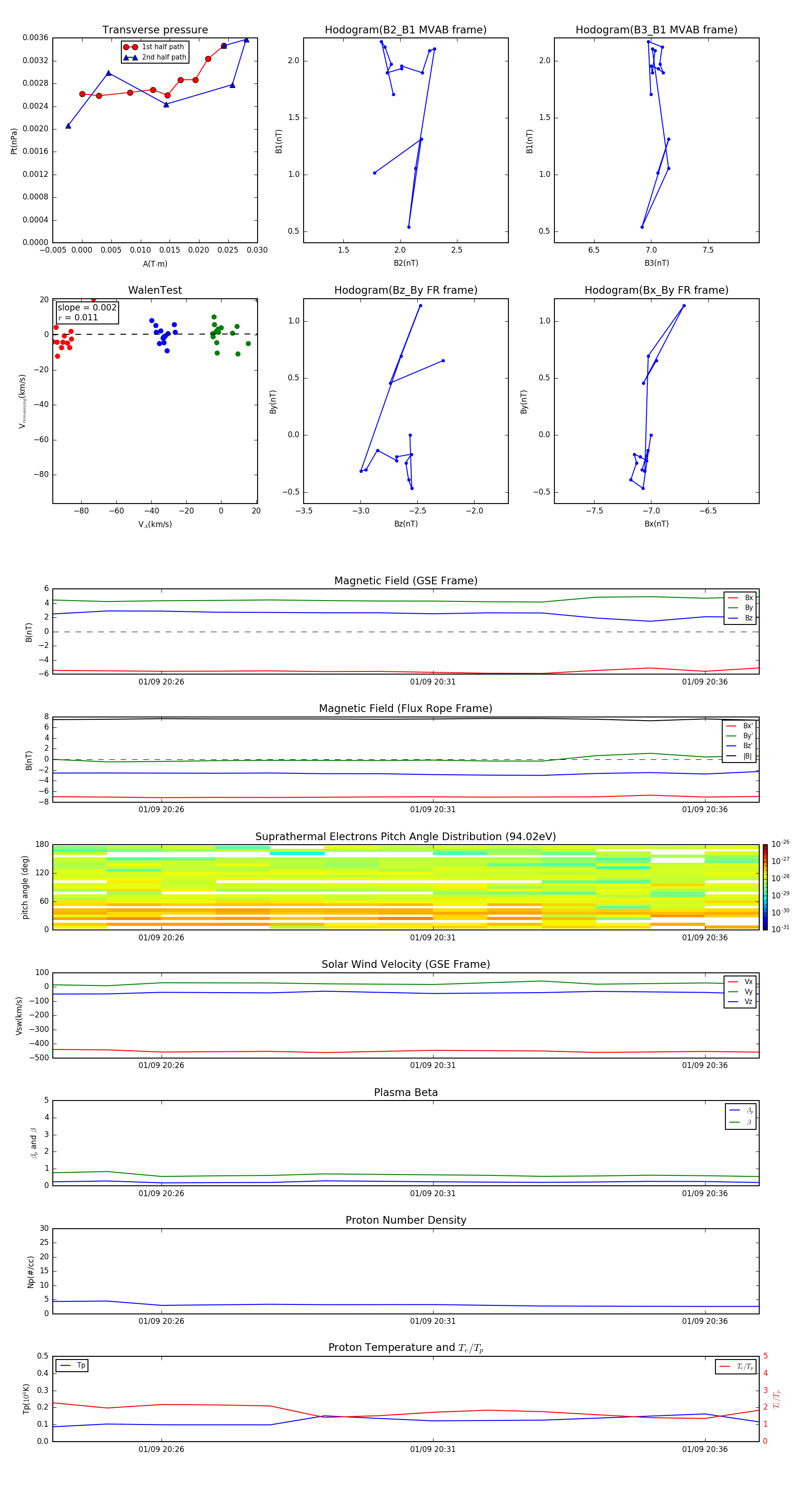Image resolution: width=812 pixels, height=1489 pixels.
Task: Select the Suprathermal Electrons Pitch Angle Distribution title
Action: coord(406,837)
